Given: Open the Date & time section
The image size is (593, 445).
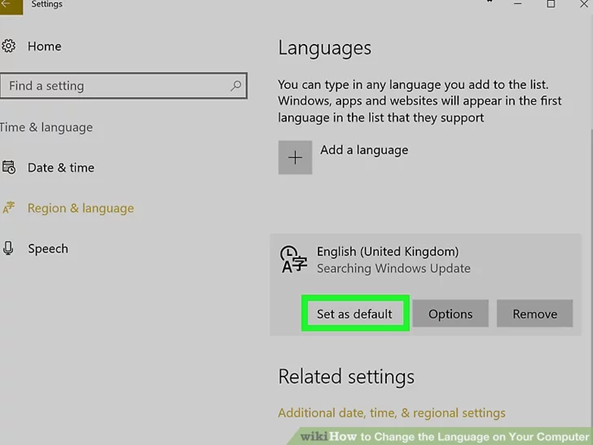Looking at the screenshot, I should point(61,168).
